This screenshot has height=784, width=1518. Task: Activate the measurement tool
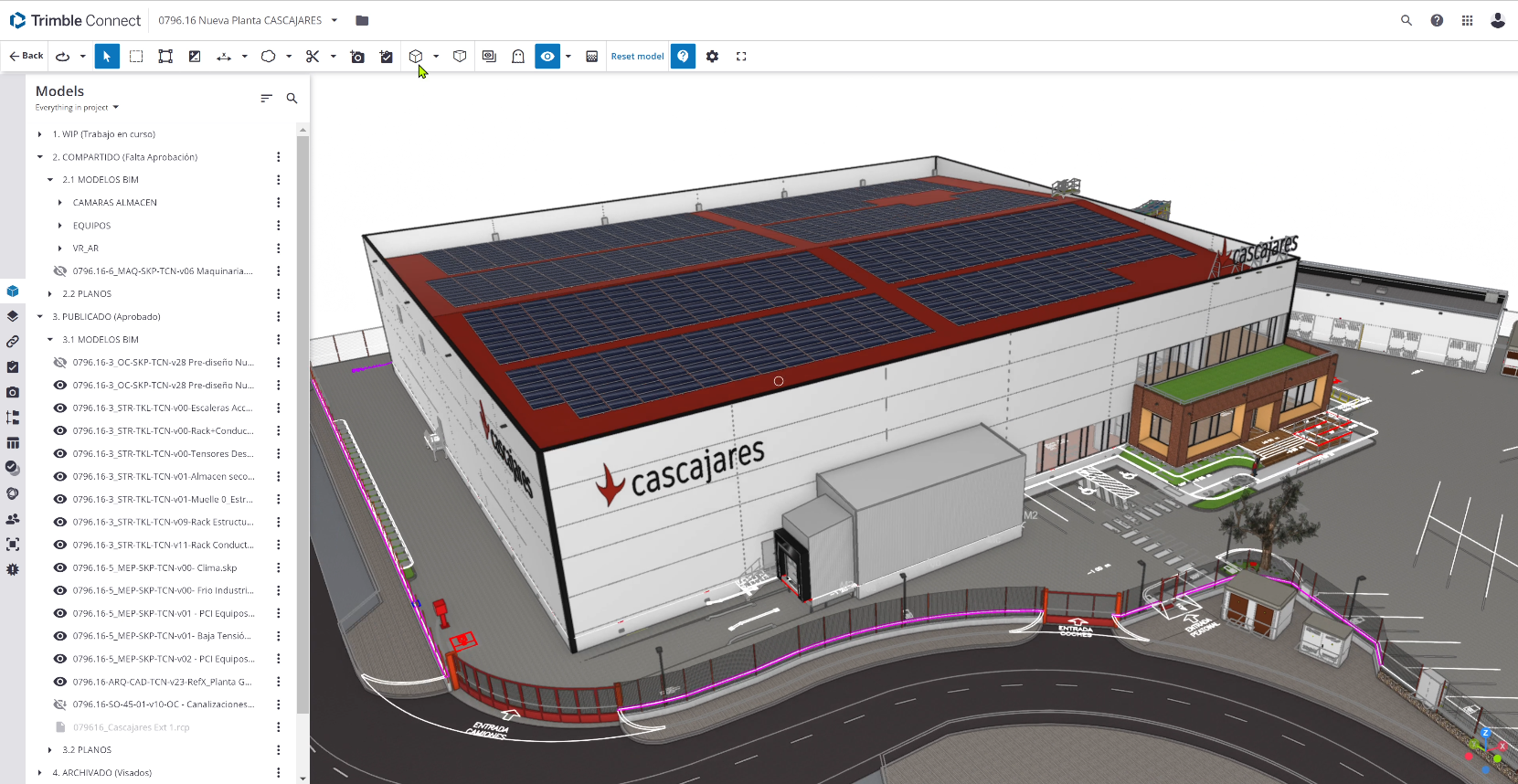[224, 57]
